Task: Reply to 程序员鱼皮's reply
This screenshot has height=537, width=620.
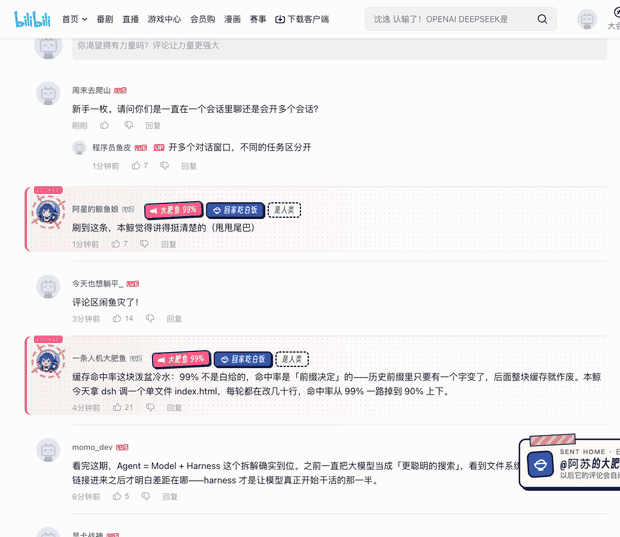Action: click(x=189, y=166)
